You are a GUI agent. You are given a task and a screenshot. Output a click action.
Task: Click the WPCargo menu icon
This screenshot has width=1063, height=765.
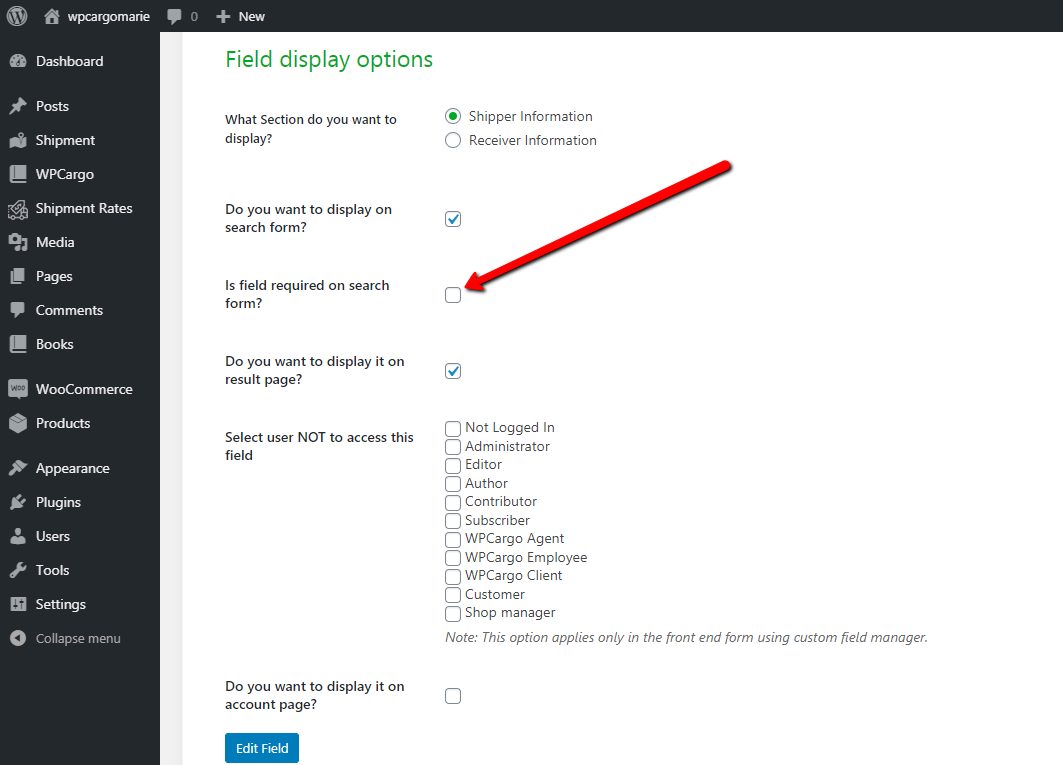point(18,174)
